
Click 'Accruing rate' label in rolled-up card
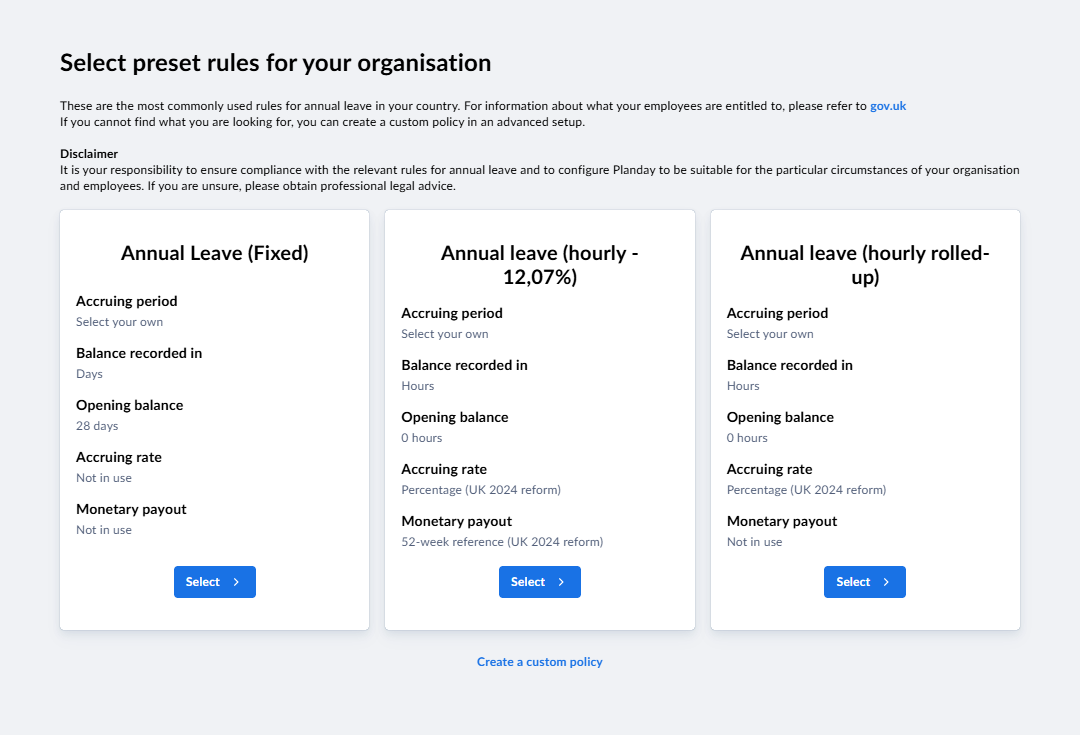click(769, 469)
